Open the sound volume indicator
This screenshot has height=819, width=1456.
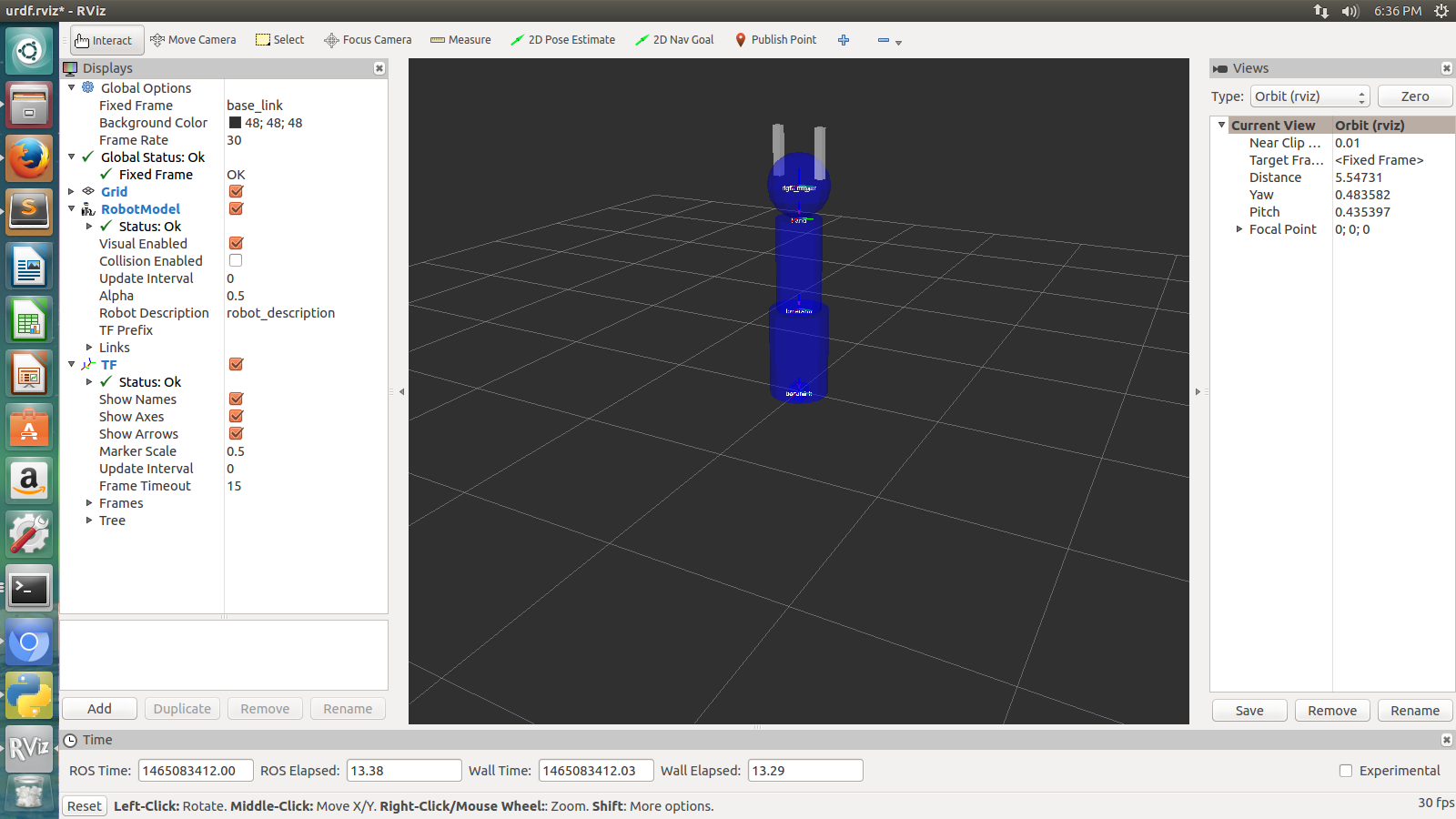pos(1350,11)
